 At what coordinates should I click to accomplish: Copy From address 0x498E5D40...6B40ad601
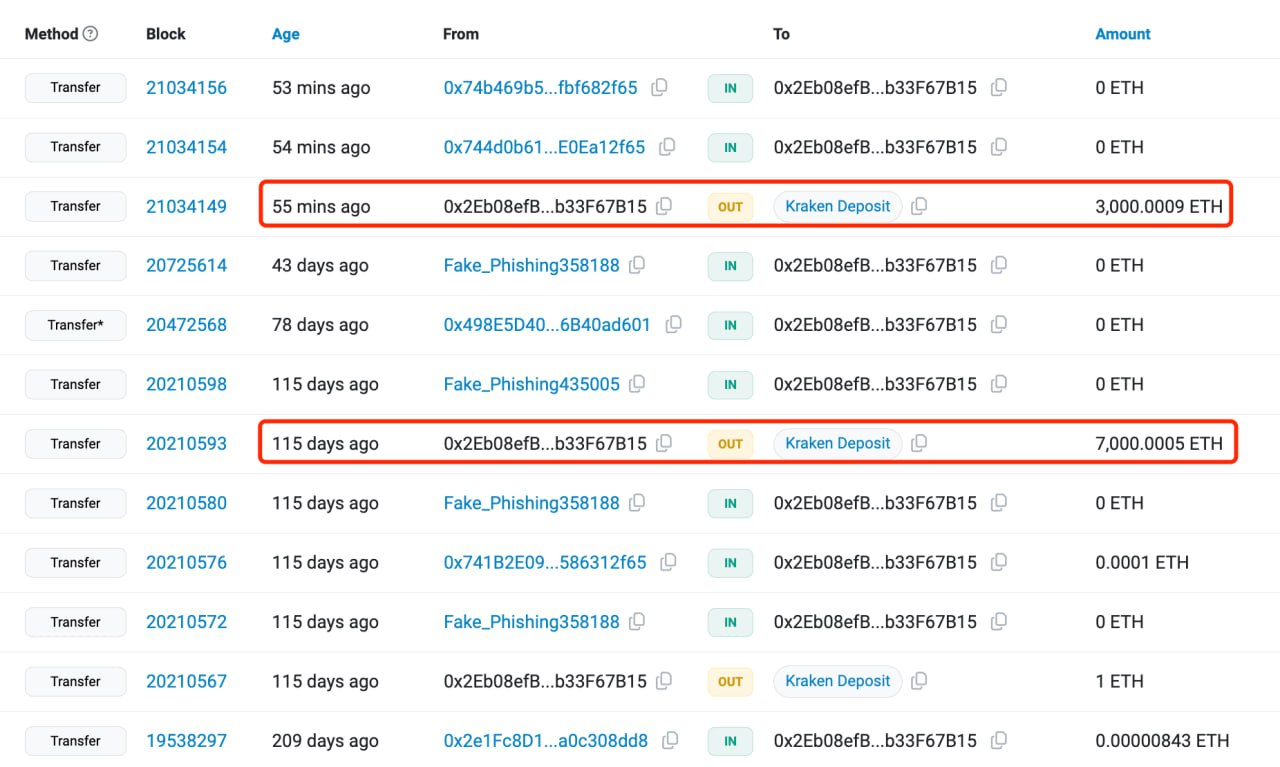point(674,325)
